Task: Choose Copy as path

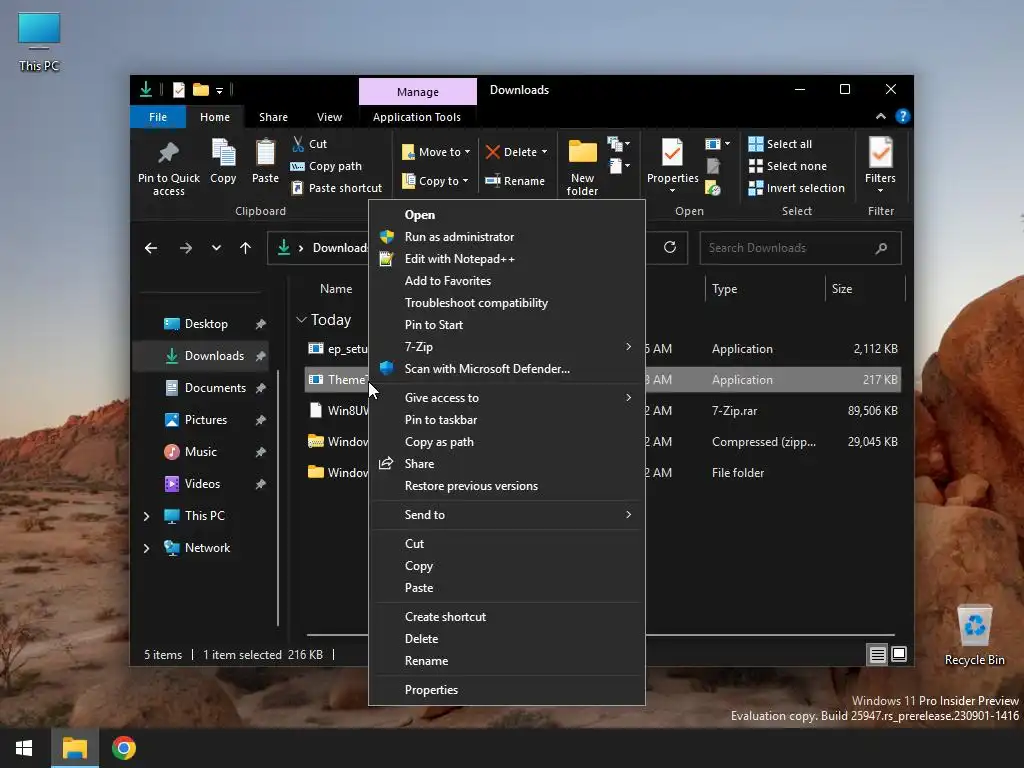Action: (x=507, y=442)
